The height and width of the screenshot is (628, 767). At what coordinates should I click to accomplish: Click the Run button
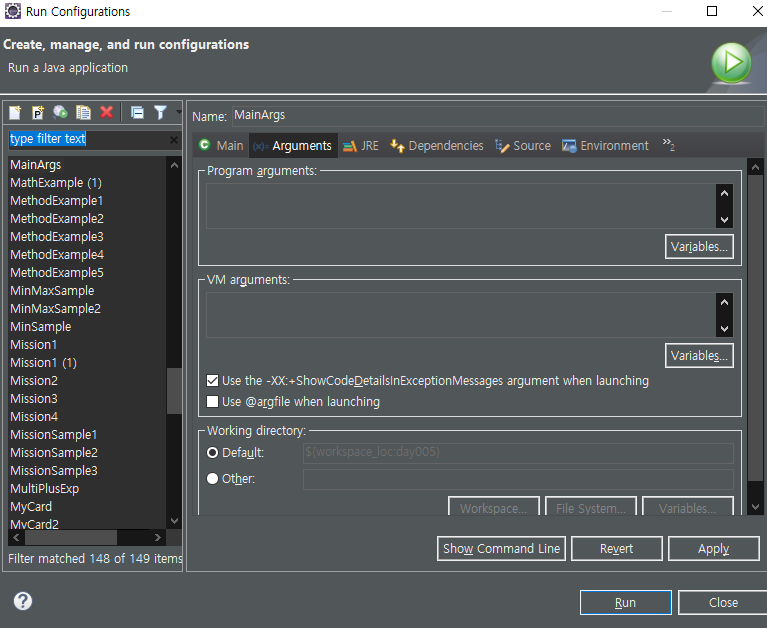coord(625,603)
